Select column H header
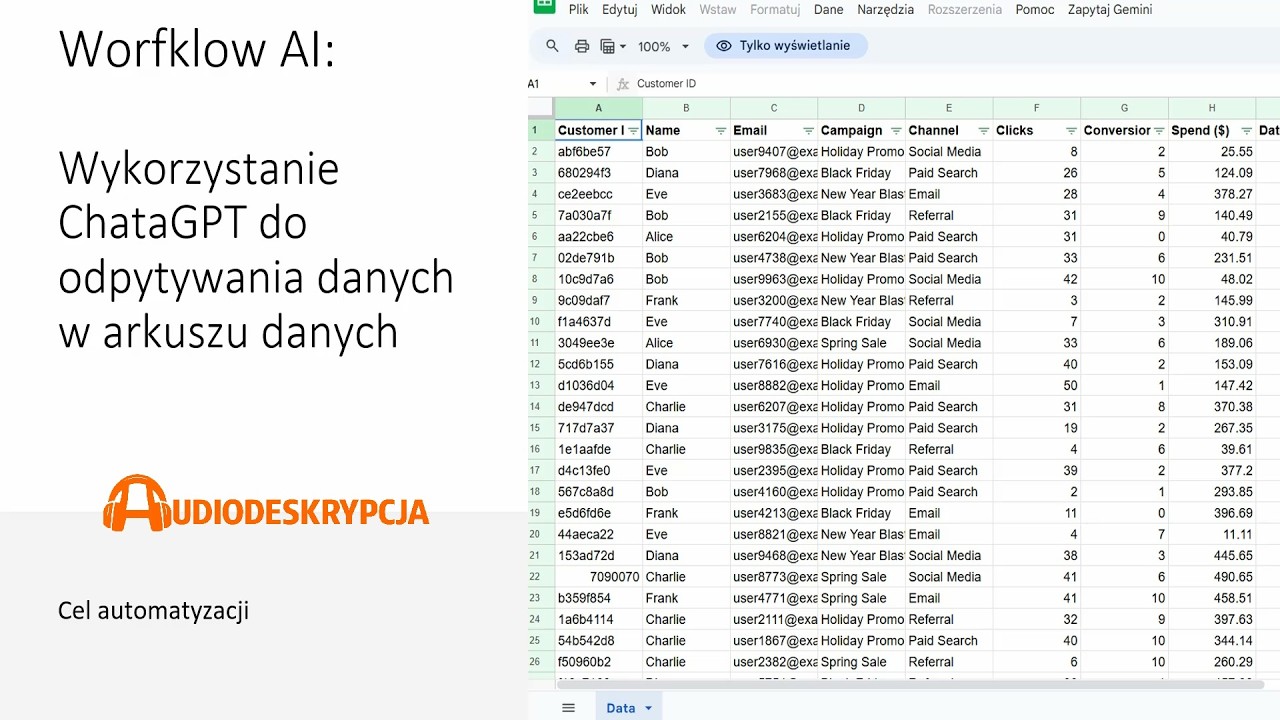Image resolution: width=1280 pixels, height=720 pixels. pos(1212,108)
